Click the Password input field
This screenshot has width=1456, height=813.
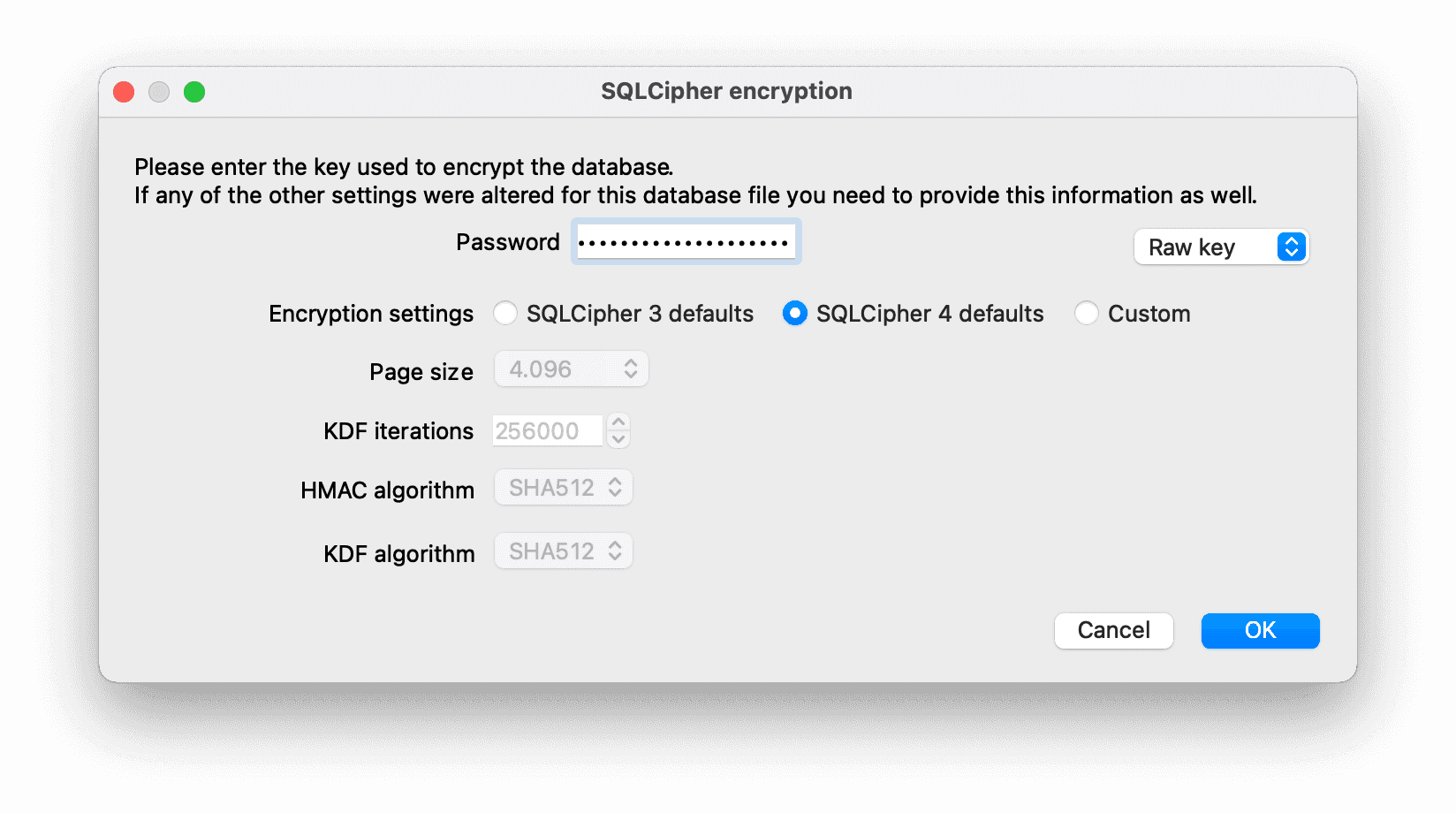click(686, 242)
